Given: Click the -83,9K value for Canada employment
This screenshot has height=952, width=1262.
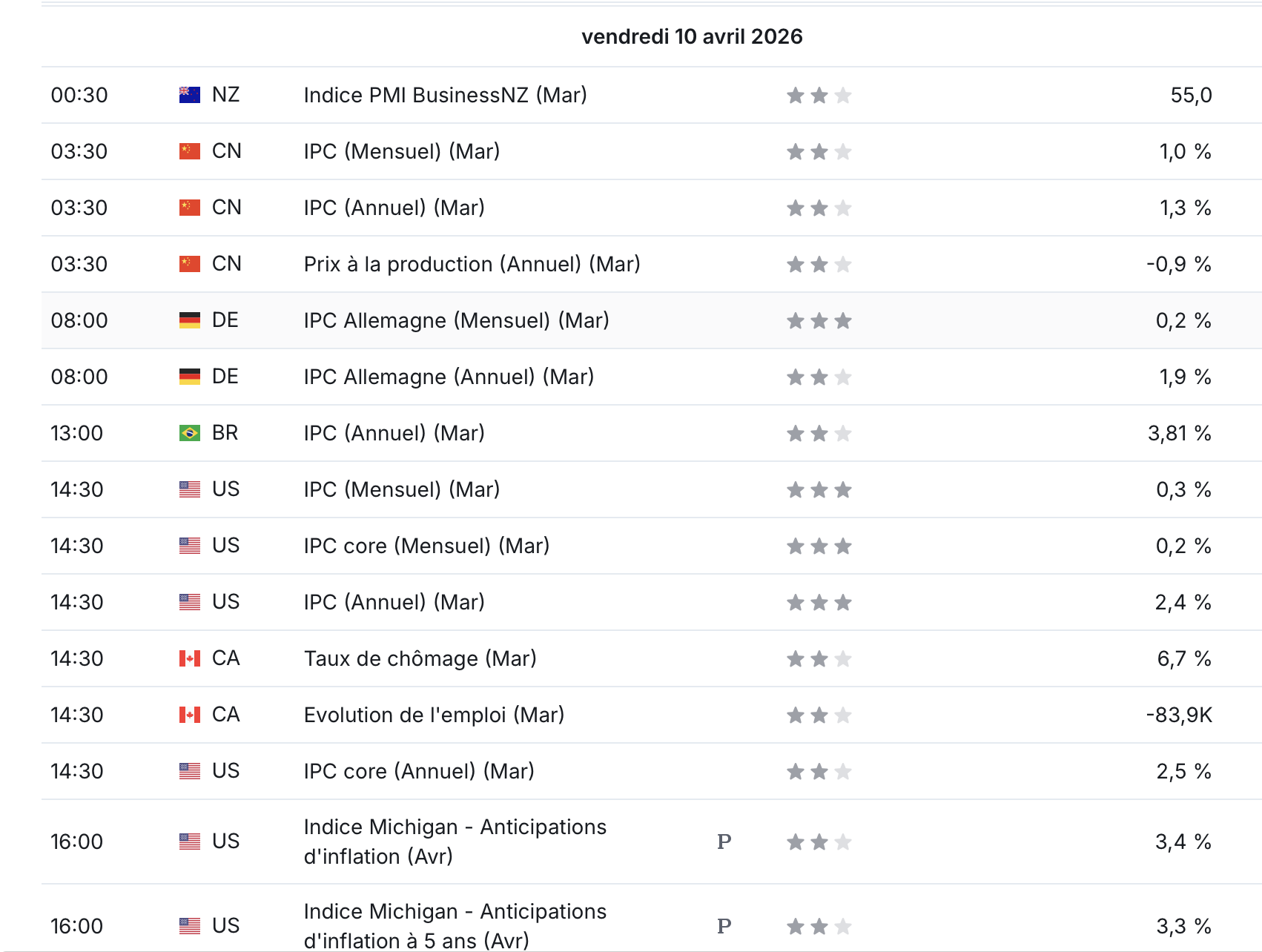Looking at the screenshot, I should pyautogui.click(x=1179, y=715).
